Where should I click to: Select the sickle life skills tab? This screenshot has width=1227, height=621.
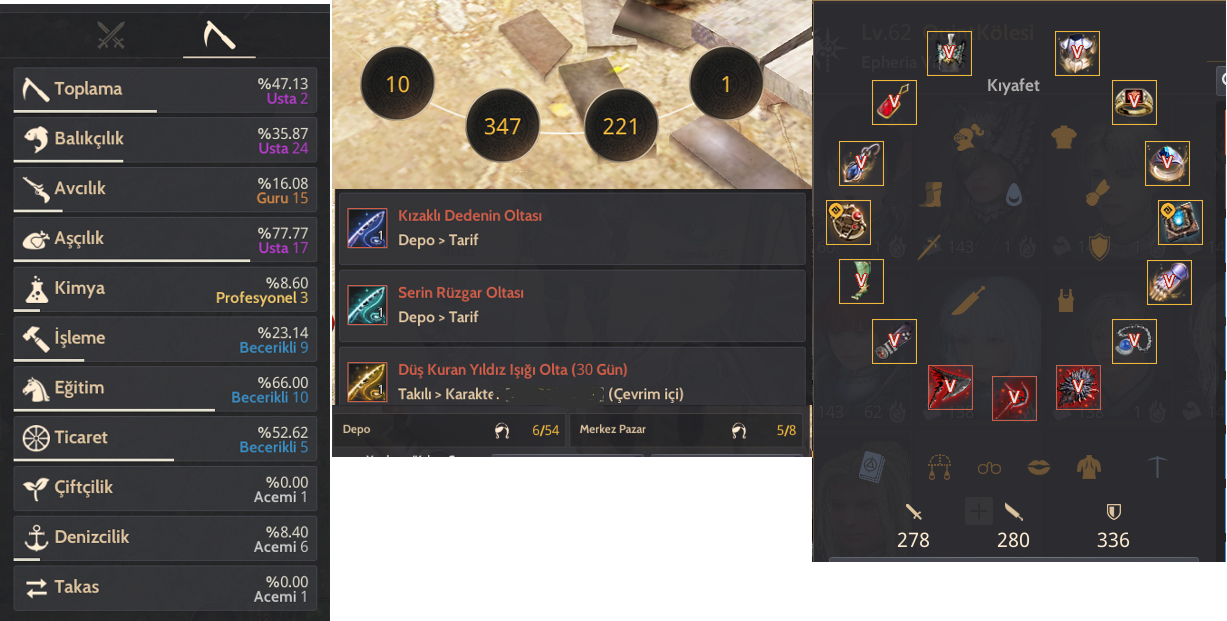tap(219, 36)
